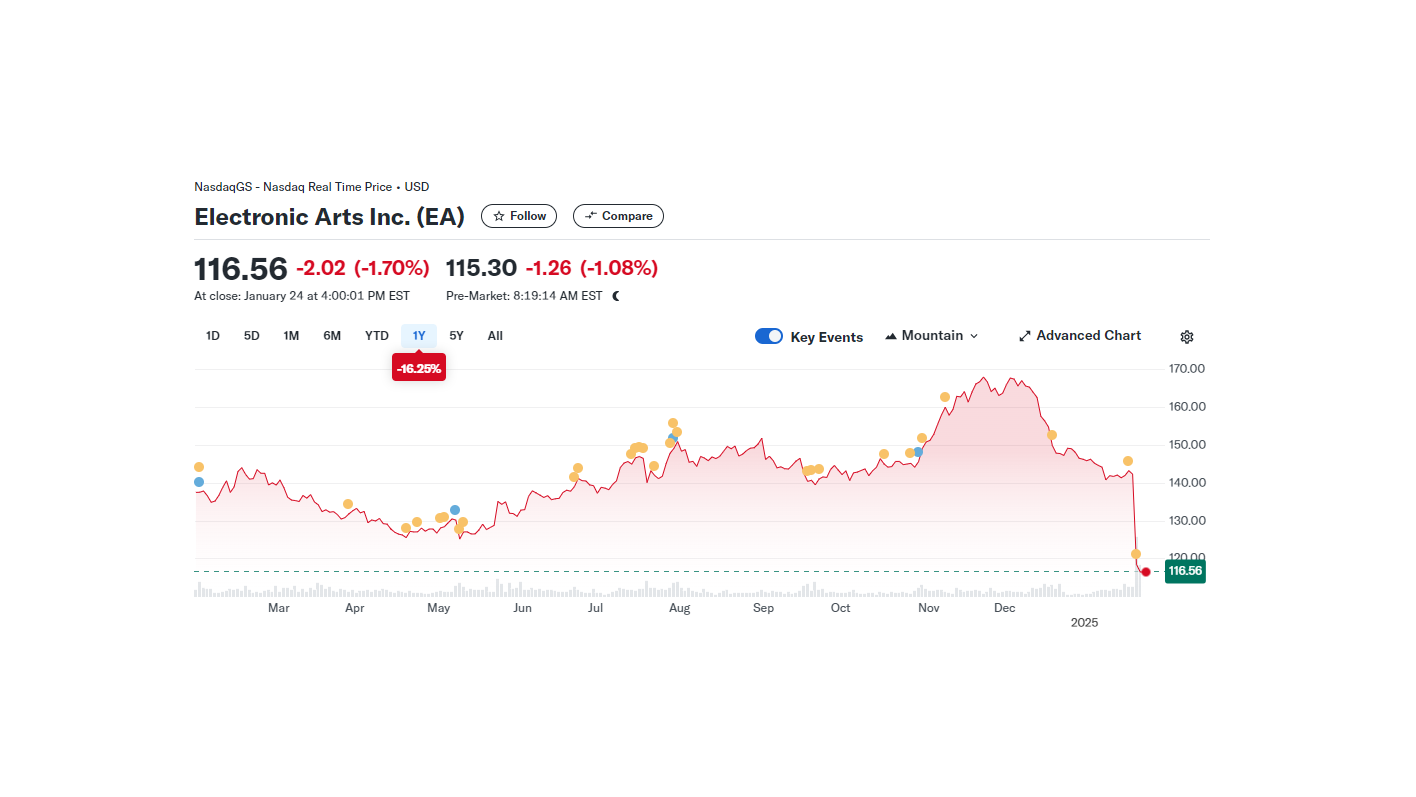The height and width of the screenshot is (797, 1416).
Task: Switch to 6M time range
Action: pos(332,336)
